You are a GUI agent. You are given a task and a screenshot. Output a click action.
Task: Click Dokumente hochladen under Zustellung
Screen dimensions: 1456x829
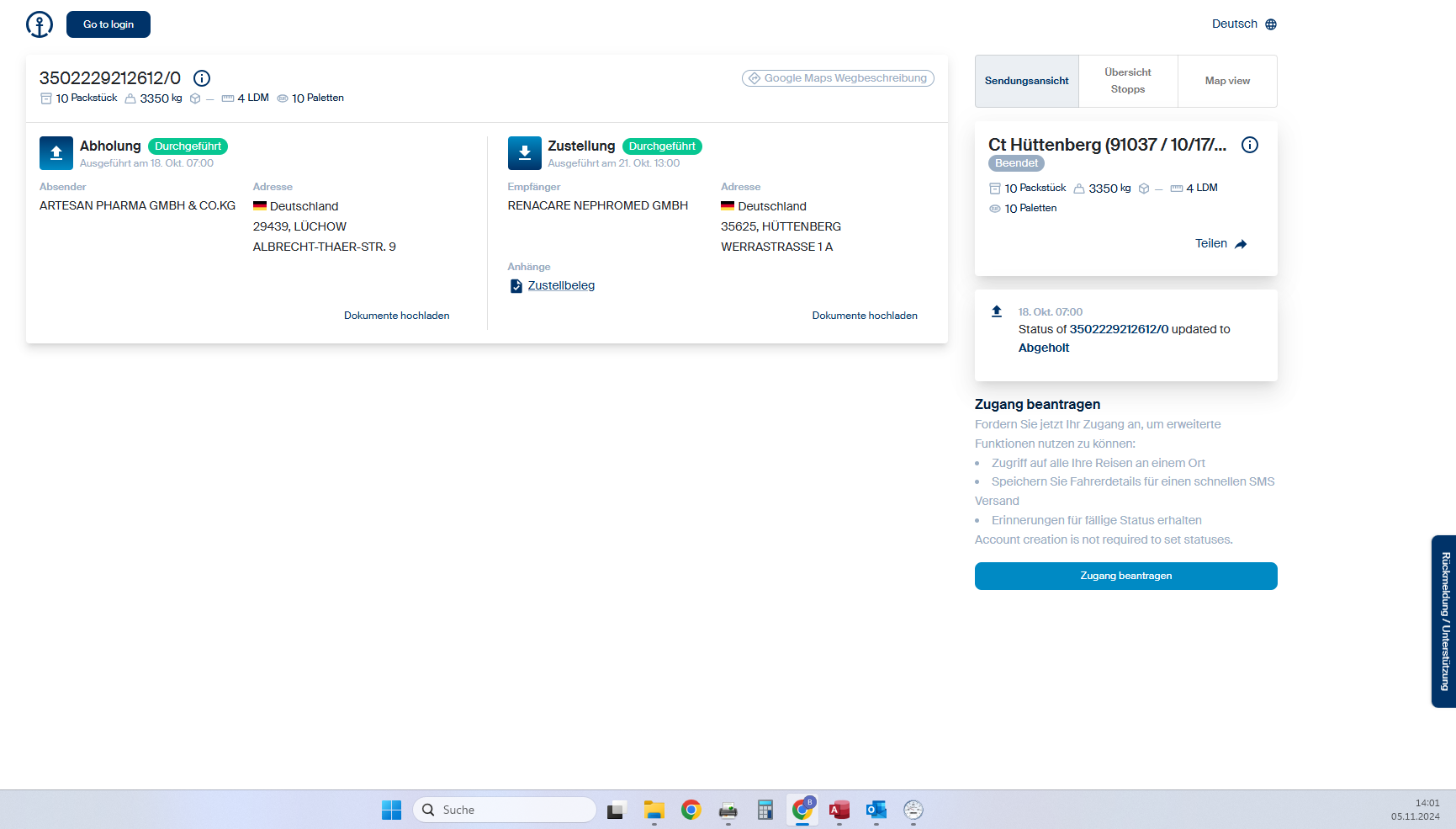click(x=865, y=316)
